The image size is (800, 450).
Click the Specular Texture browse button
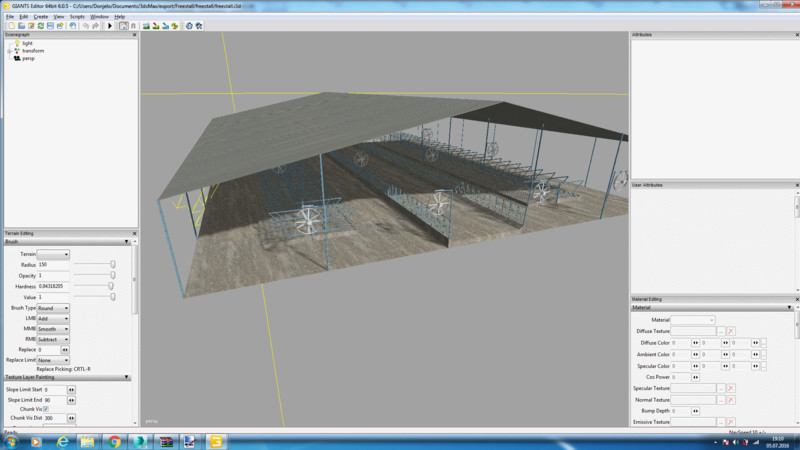(720, 388)
